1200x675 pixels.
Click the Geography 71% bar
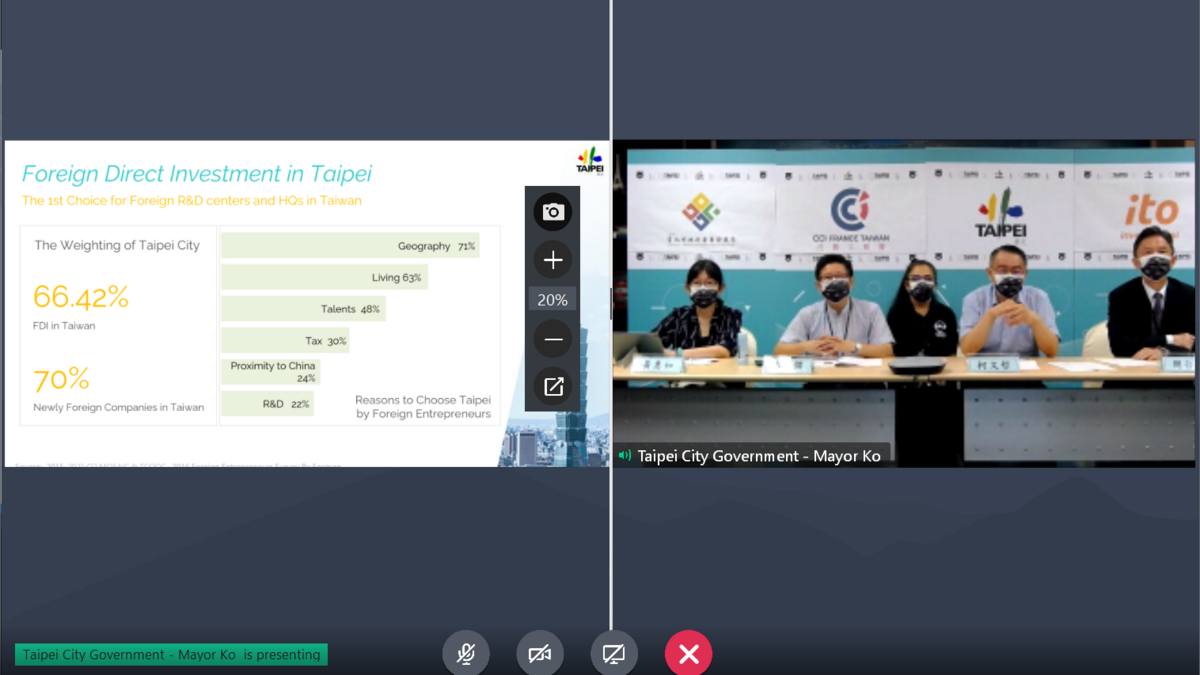350,246
